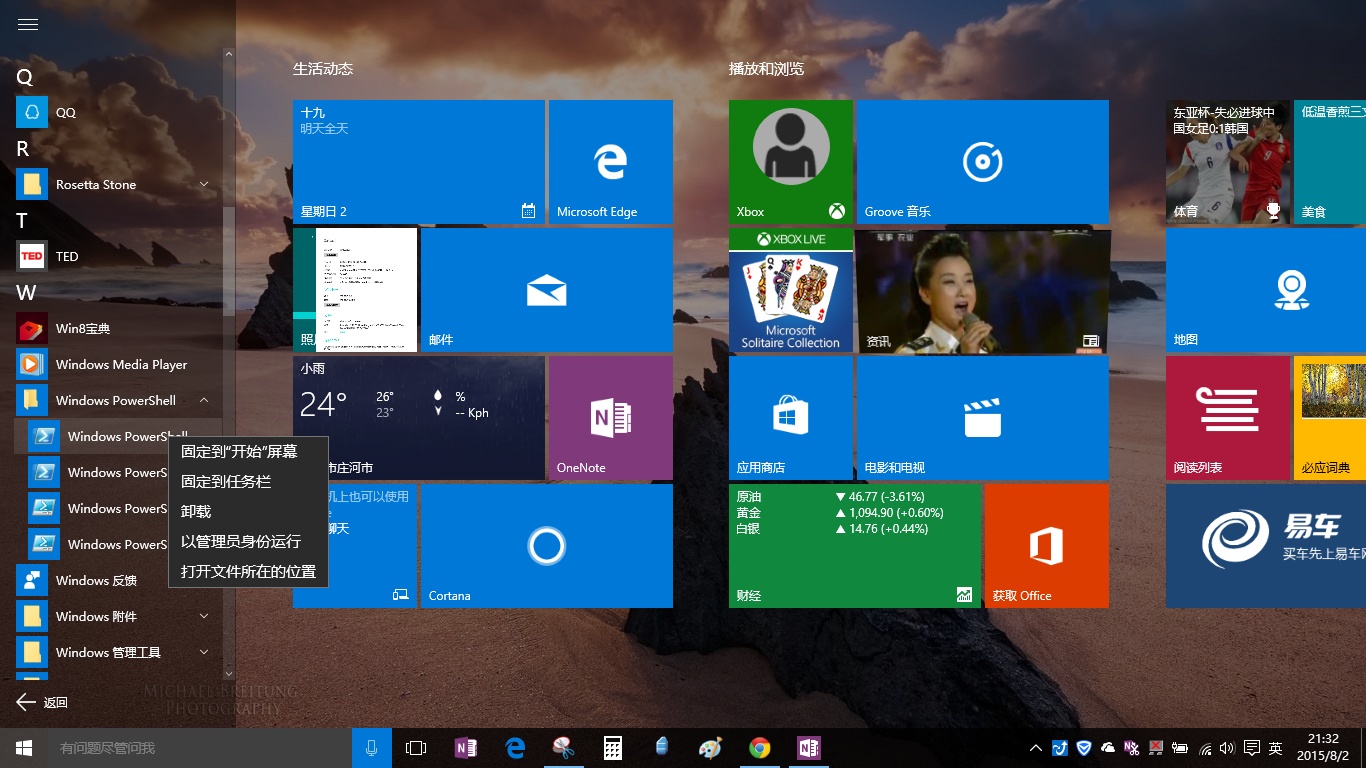Image resolution: width=1366 pixels, height=768 pixels.
Task: Open the 易车 car tile
Action: click(x=1266, y=546)
